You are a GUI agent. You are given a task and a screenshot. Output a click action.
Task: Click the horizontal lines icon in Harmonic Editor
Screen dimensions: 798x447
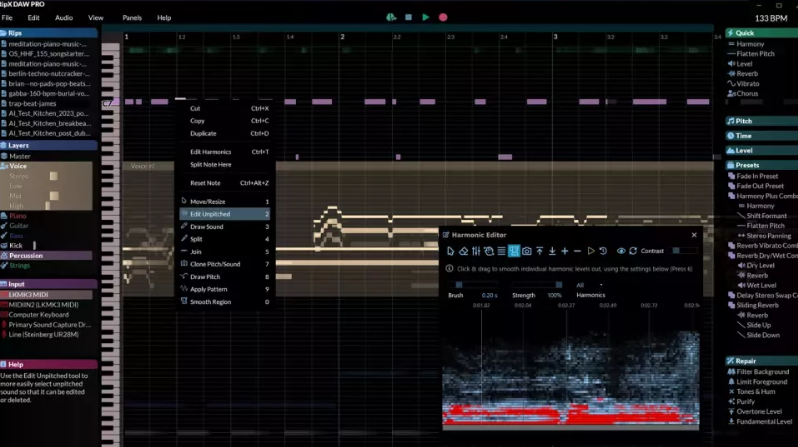[x=501, y=251]
